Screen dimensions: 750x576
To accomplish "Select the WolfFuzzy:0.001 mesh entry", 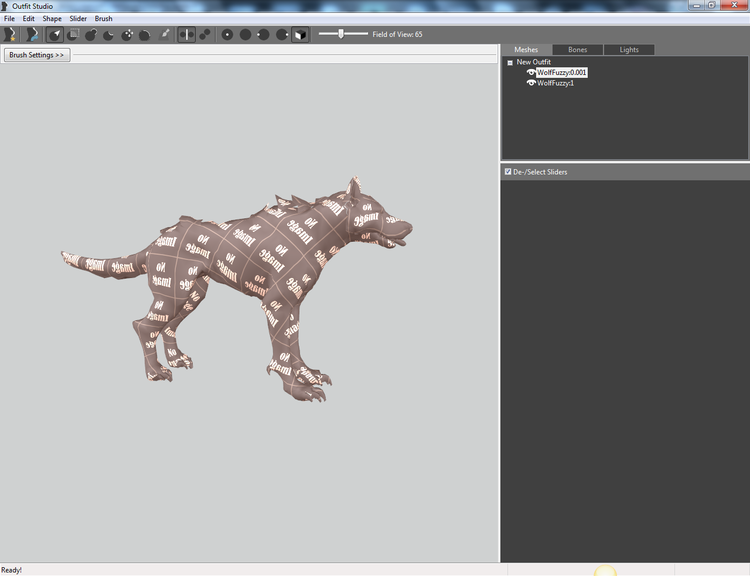I will [x=562, y=72].
